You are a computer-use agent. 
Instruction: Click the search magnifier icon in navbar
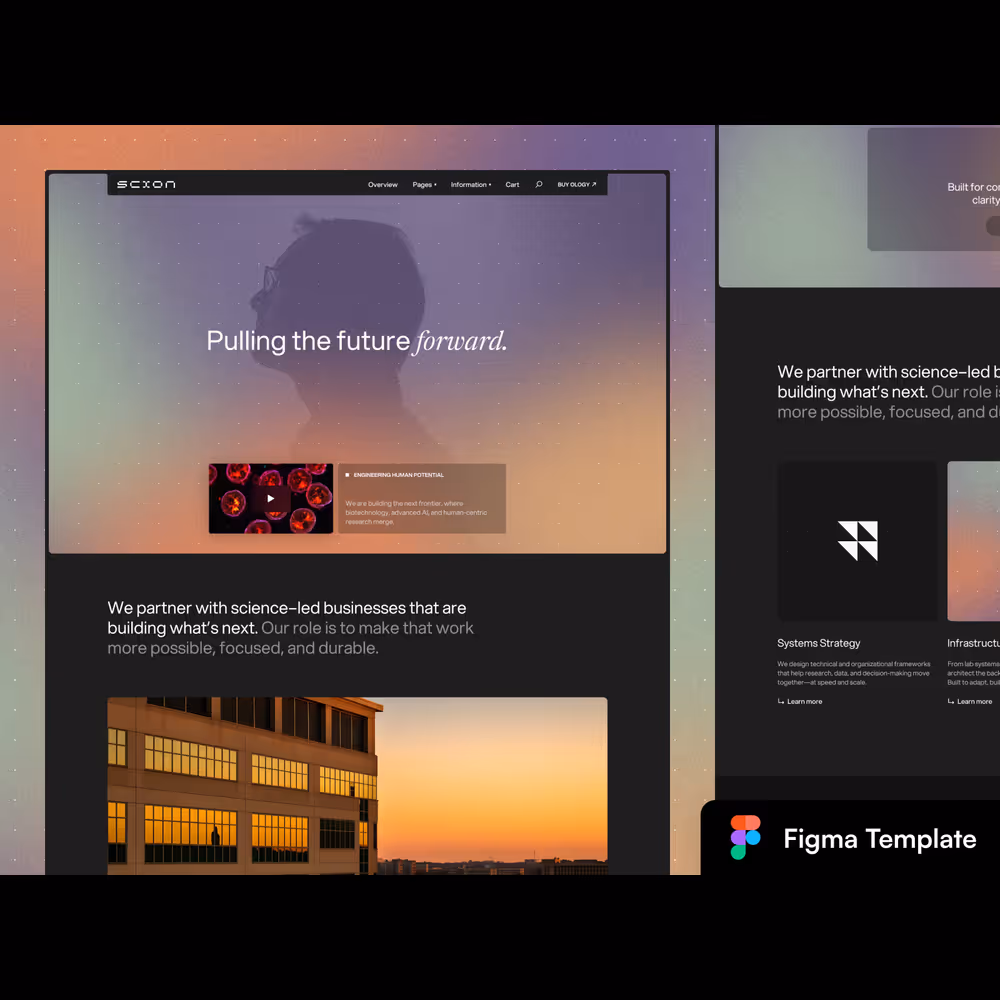click(539, 184)
